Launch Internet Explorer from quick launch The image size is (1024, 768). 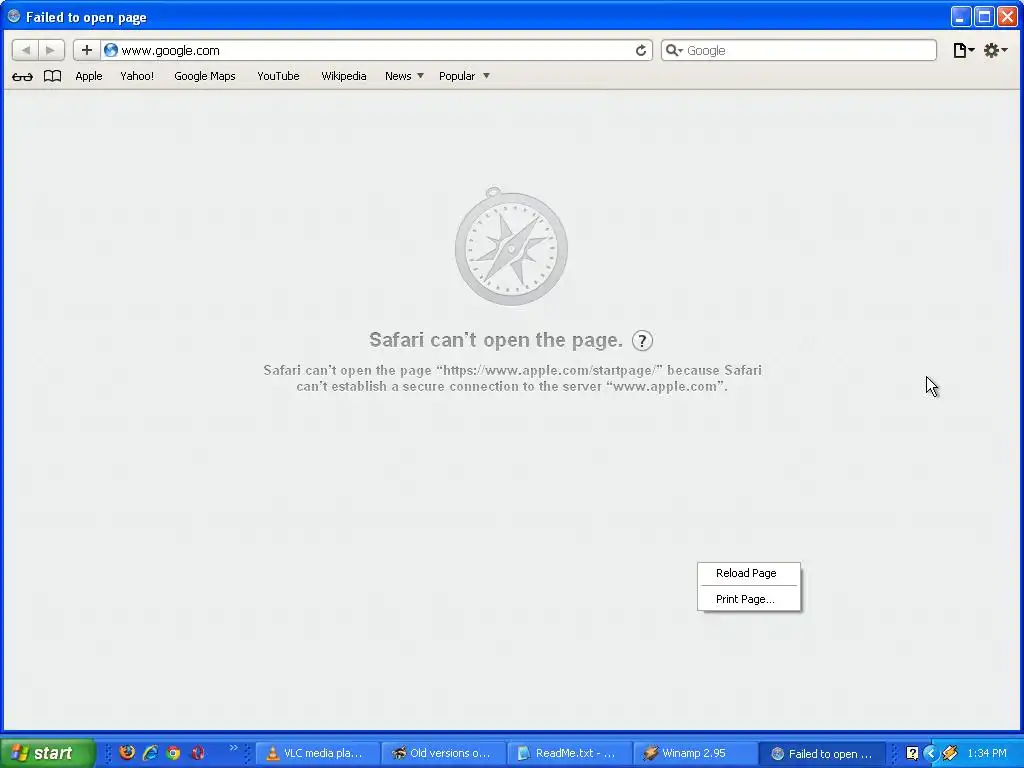(x=150, y=752)
